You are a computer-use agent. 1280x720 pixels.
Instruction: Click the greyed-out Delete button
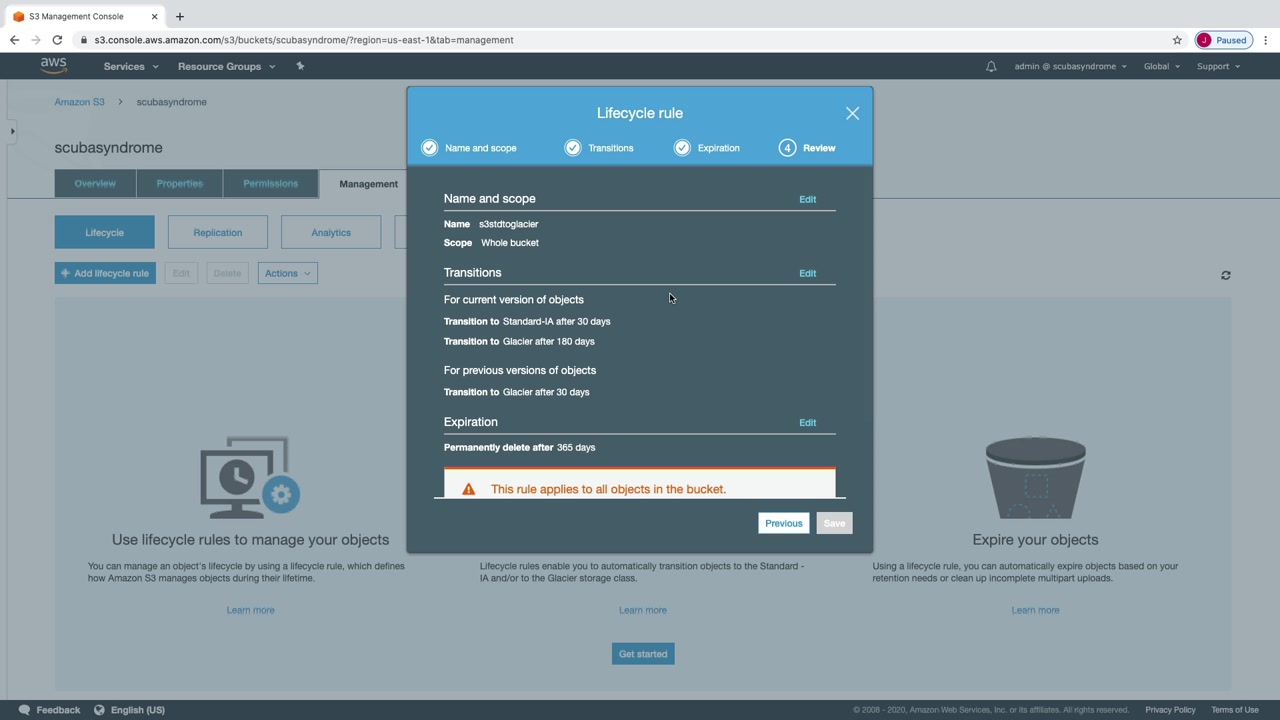click(x=227, y=273)
